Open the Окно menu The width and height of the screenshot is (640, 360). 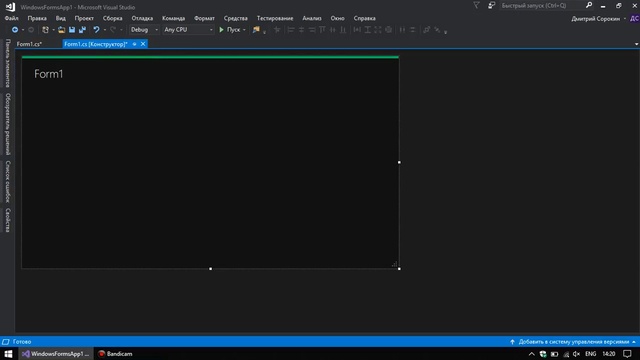(337, 18)
